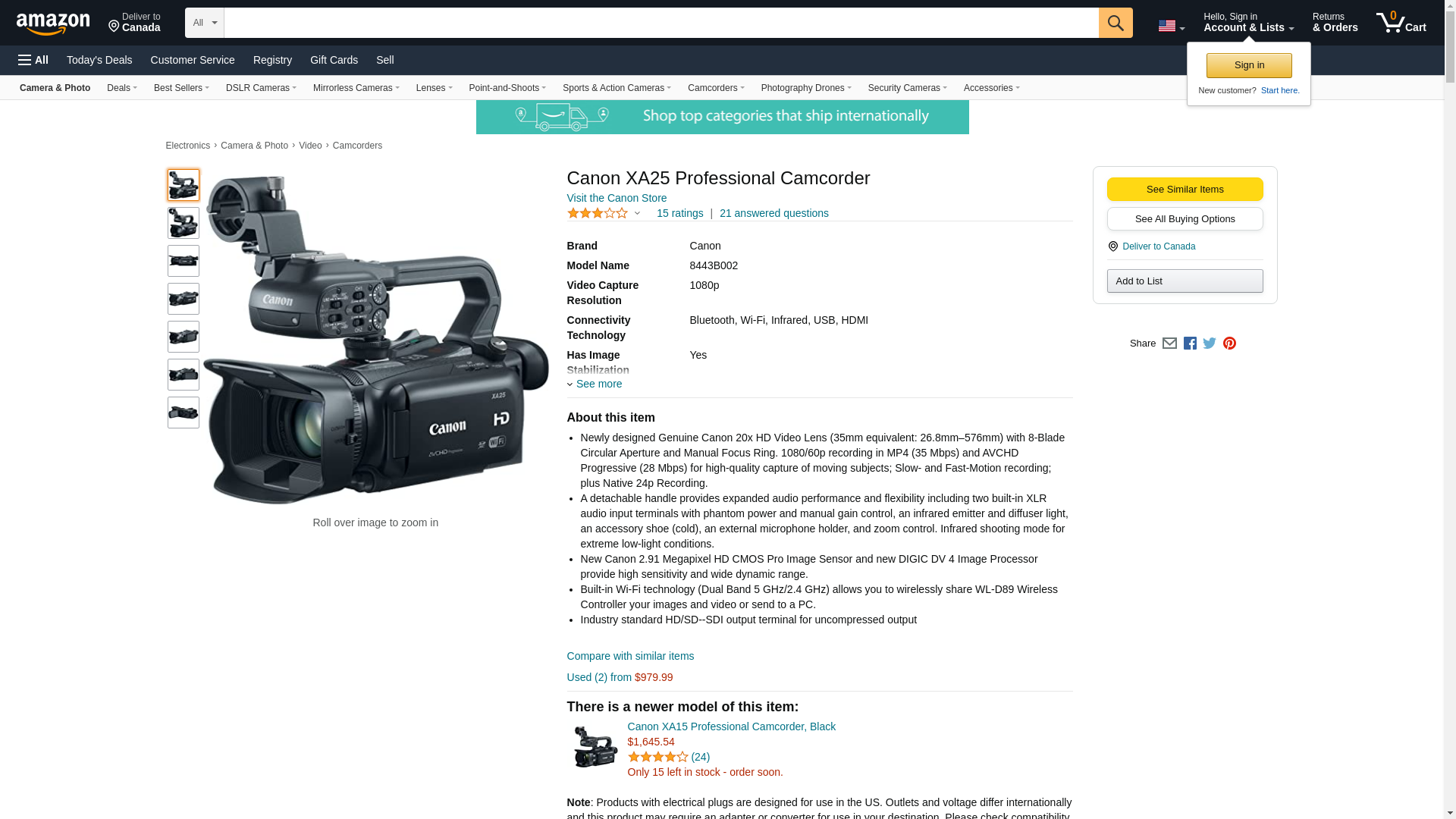Expand the Security Cameras dropdown
This screenshot has height=819, width=1456.
(x=908, y=88)
